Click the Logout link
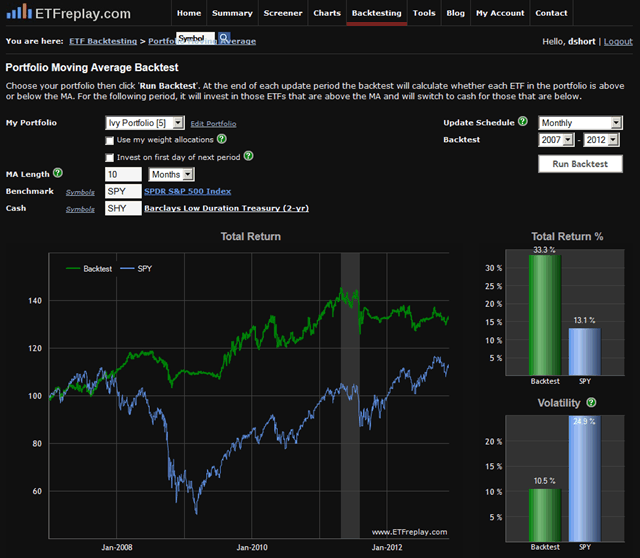 [618, 42]
